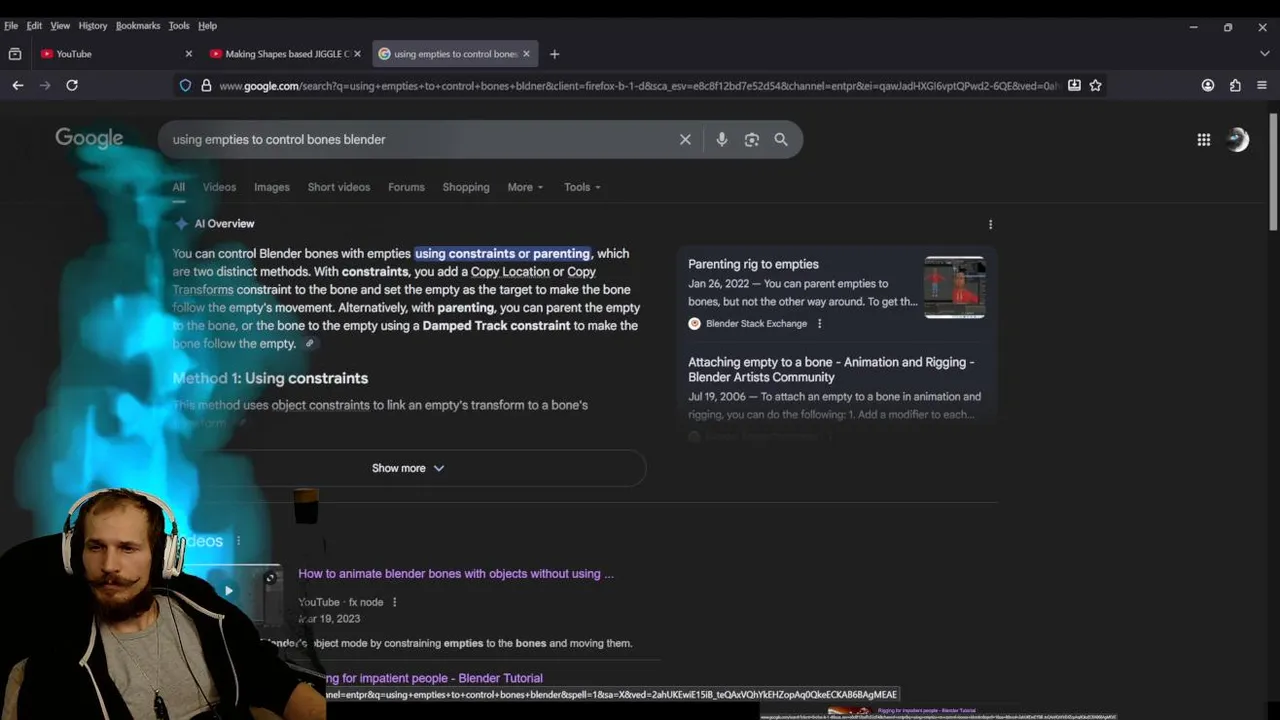Image resolution: width=1280 pixels, height=720 pixels.
Task: Open the Firefox sidebar tabs icon
Action: pos(15,54)
